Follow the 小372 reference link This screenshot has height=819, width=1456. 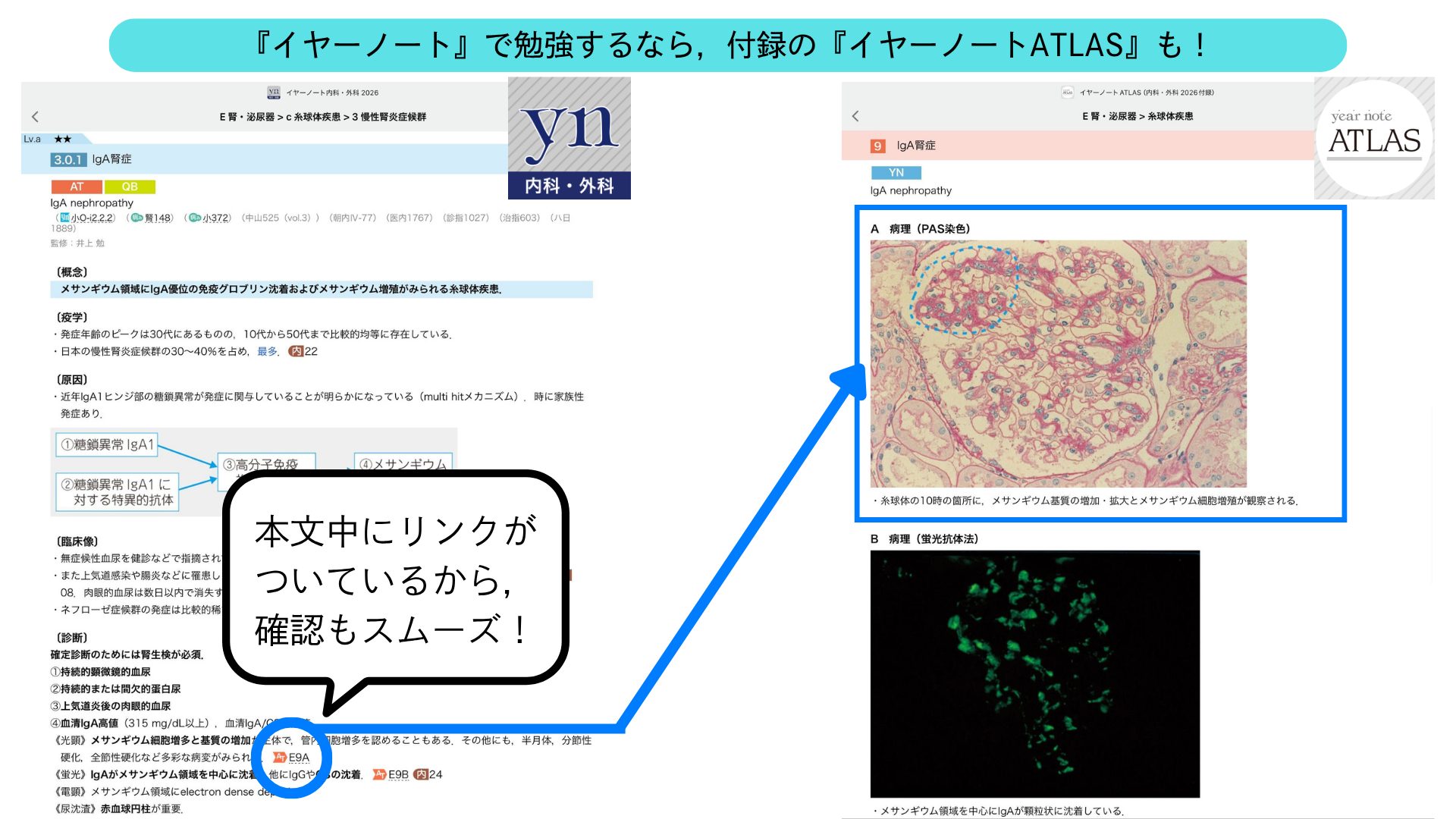(209, 218)
